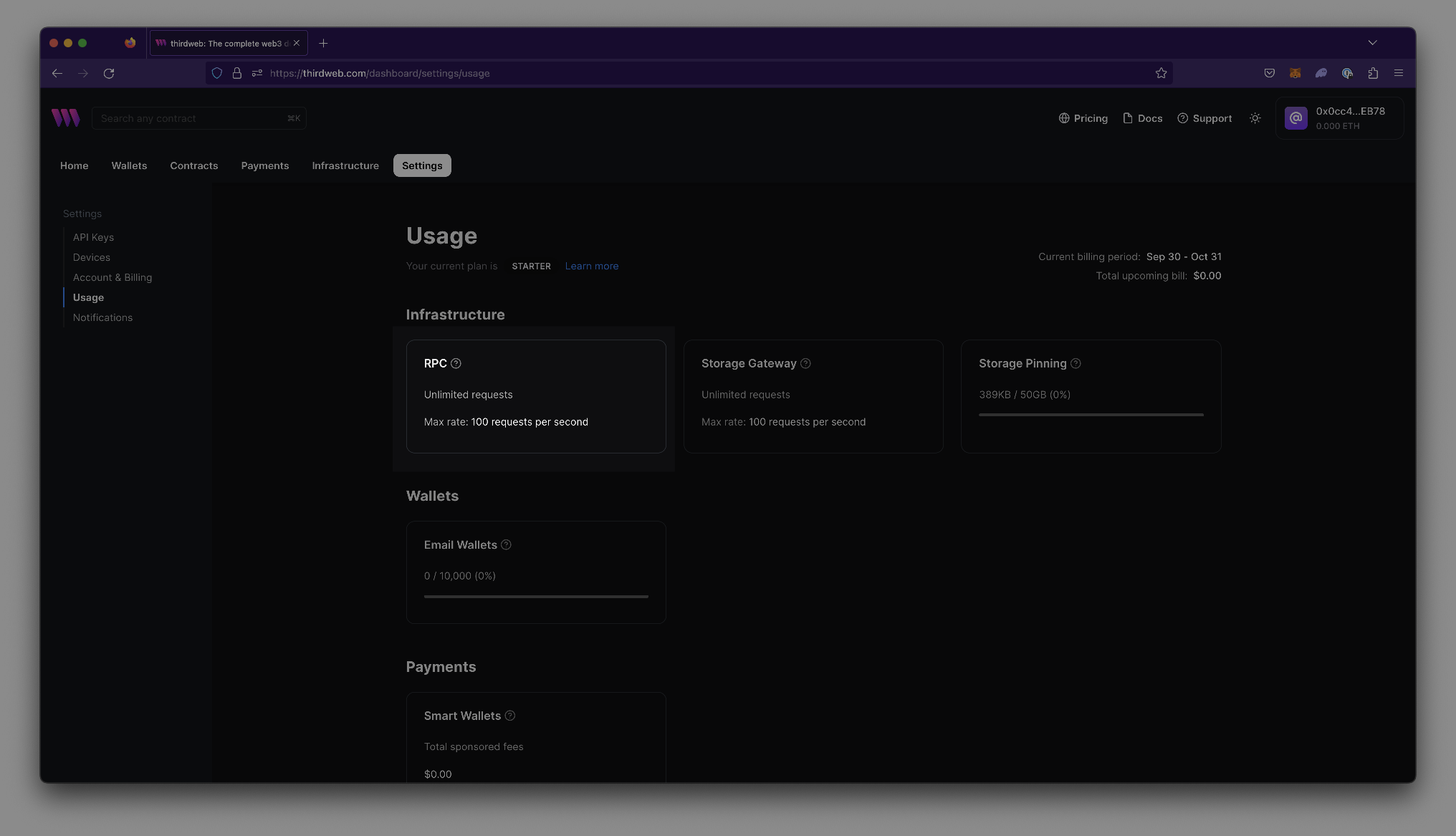Open the wallet account 0x0cc4...EB78 dropdown

1338,118
